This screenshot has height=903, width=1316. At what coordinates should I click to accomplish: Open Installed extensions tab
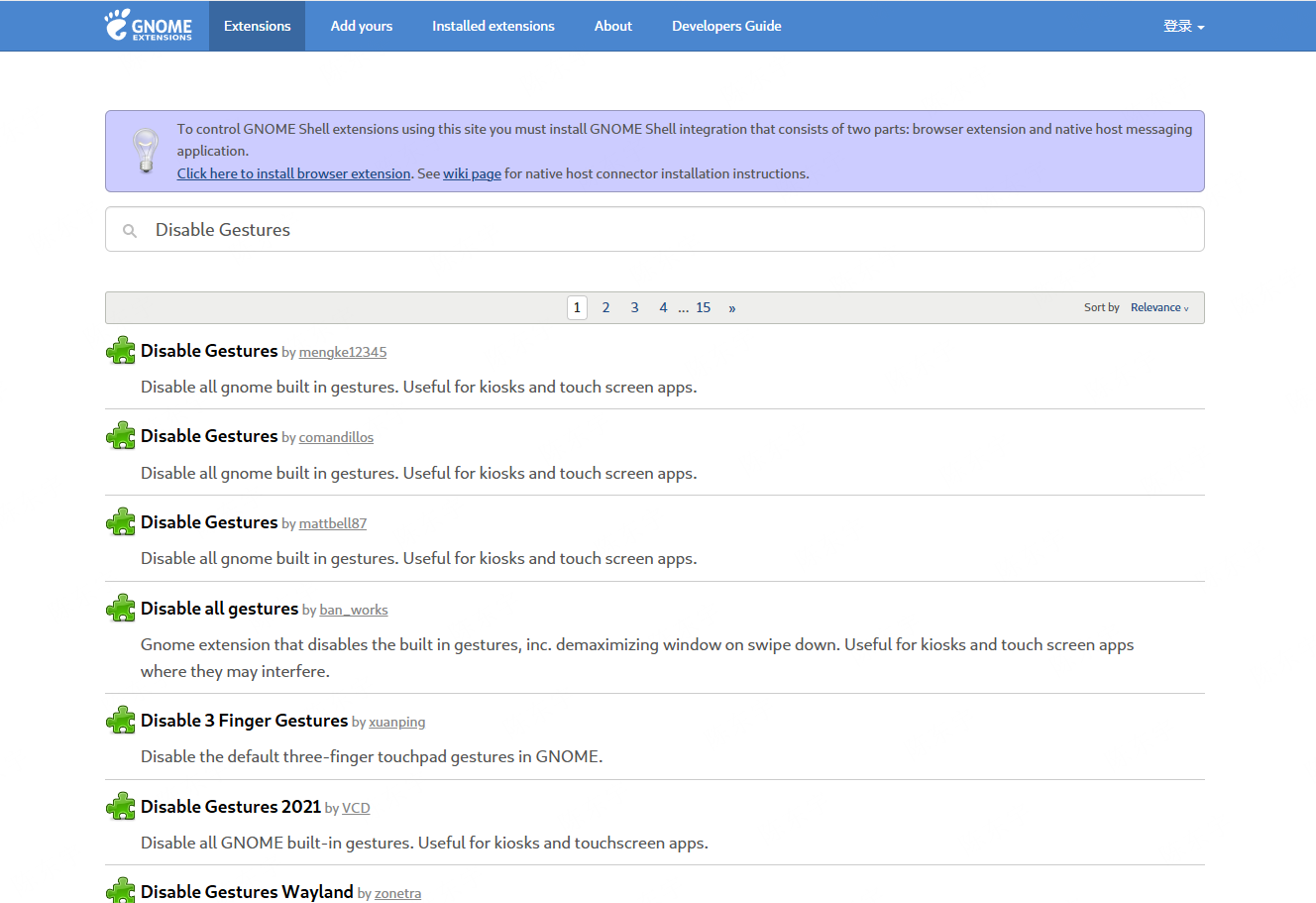(493, 26)
